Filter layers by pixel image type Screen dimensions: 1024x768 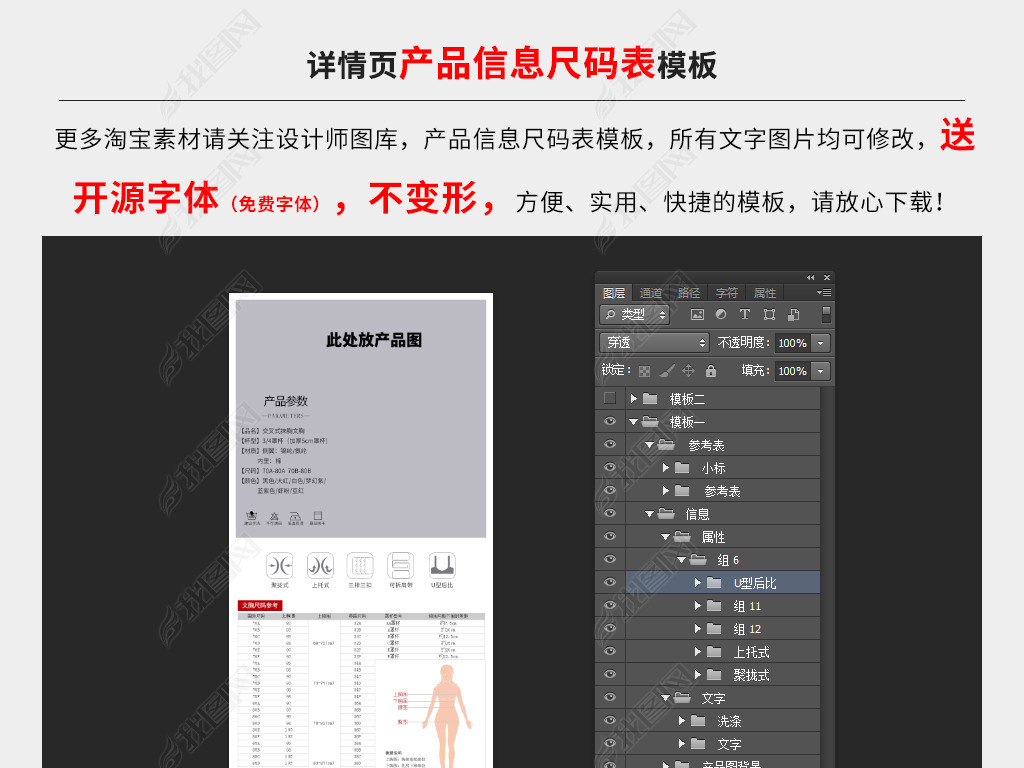(697, 314)
